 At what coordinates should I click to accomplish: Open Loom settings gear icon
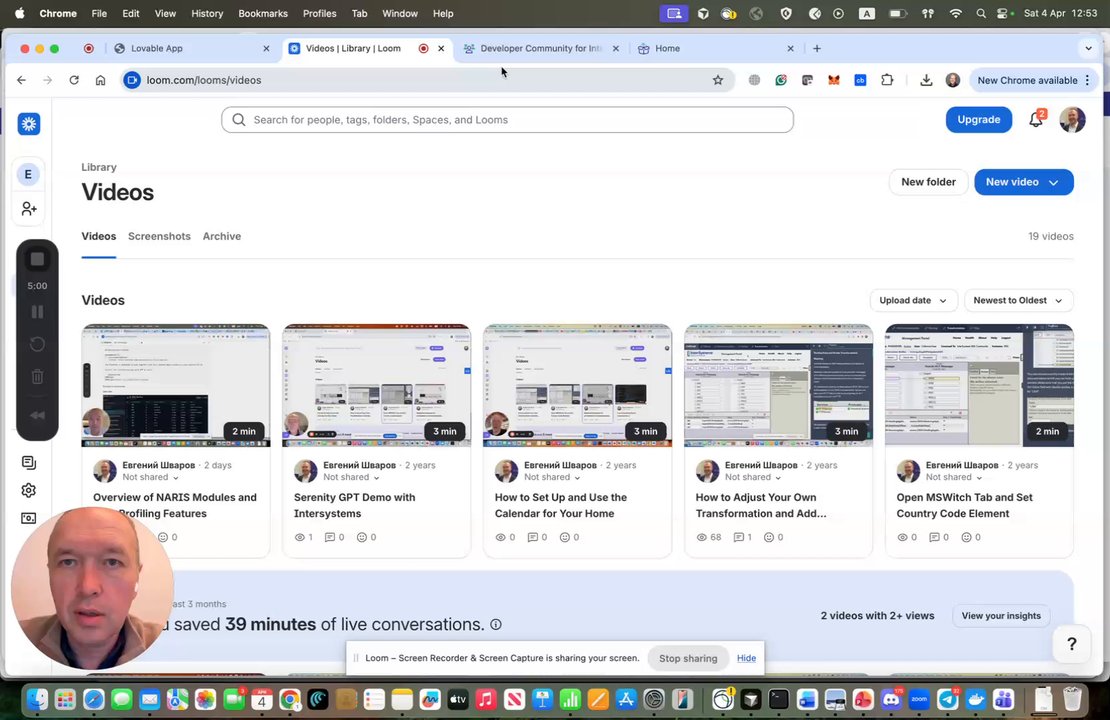point(29,490)
